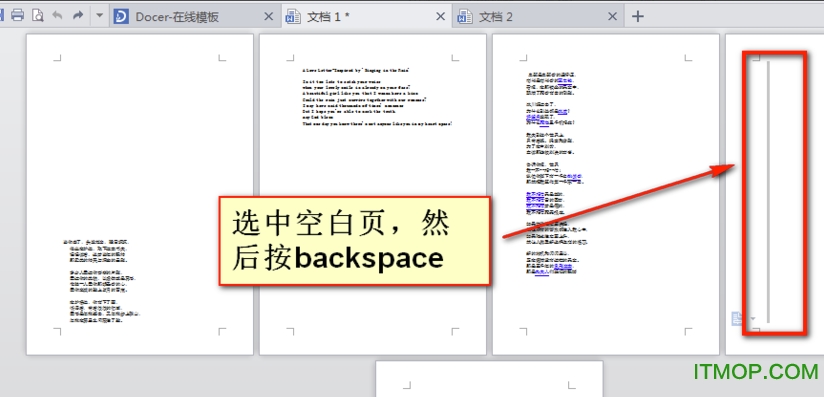Select the first page with Chinese poem
This screenshot has width=824, height=397.
coord(140,195)
